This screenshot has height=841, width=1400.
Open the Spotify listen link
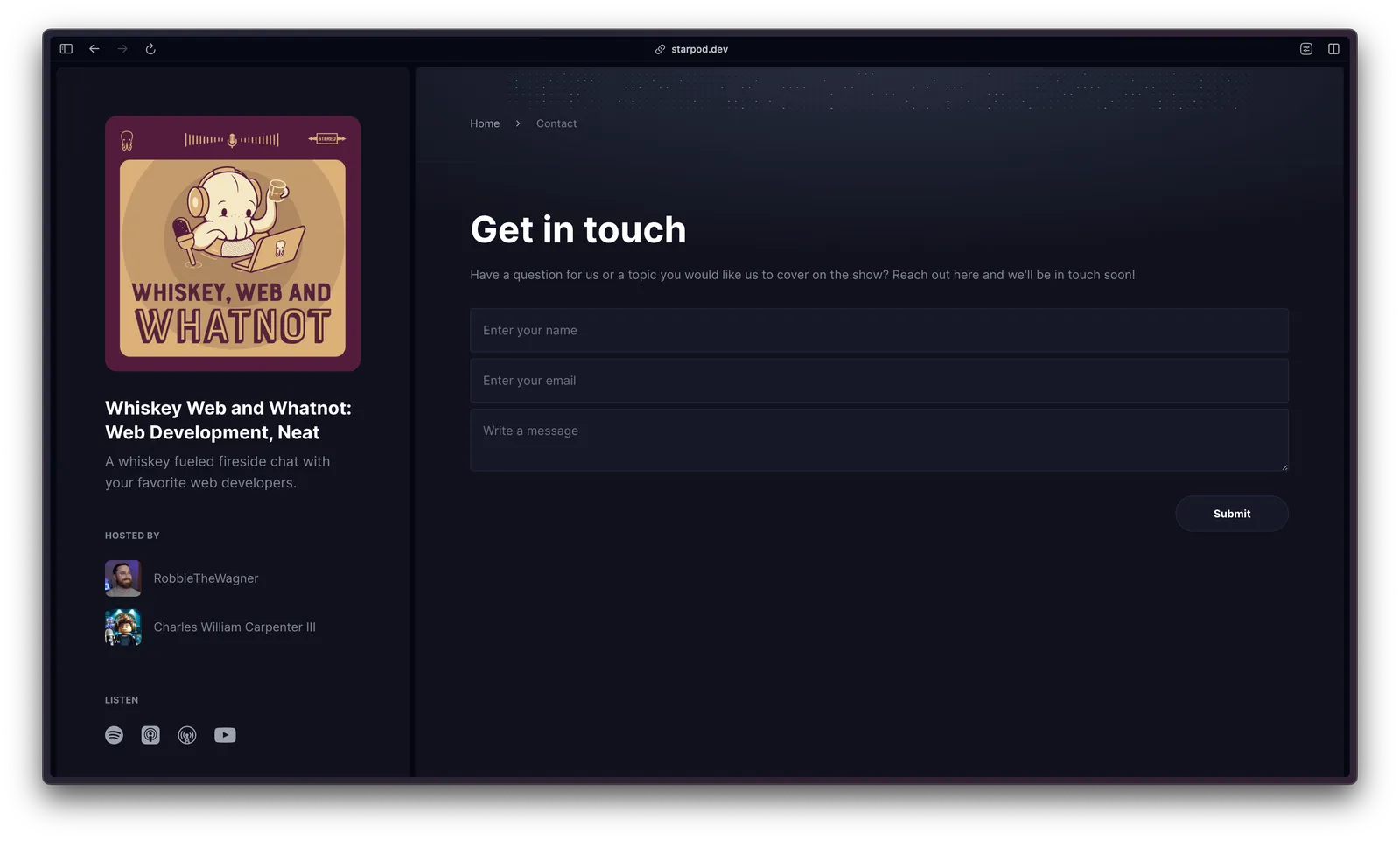[x=114, y=735]
